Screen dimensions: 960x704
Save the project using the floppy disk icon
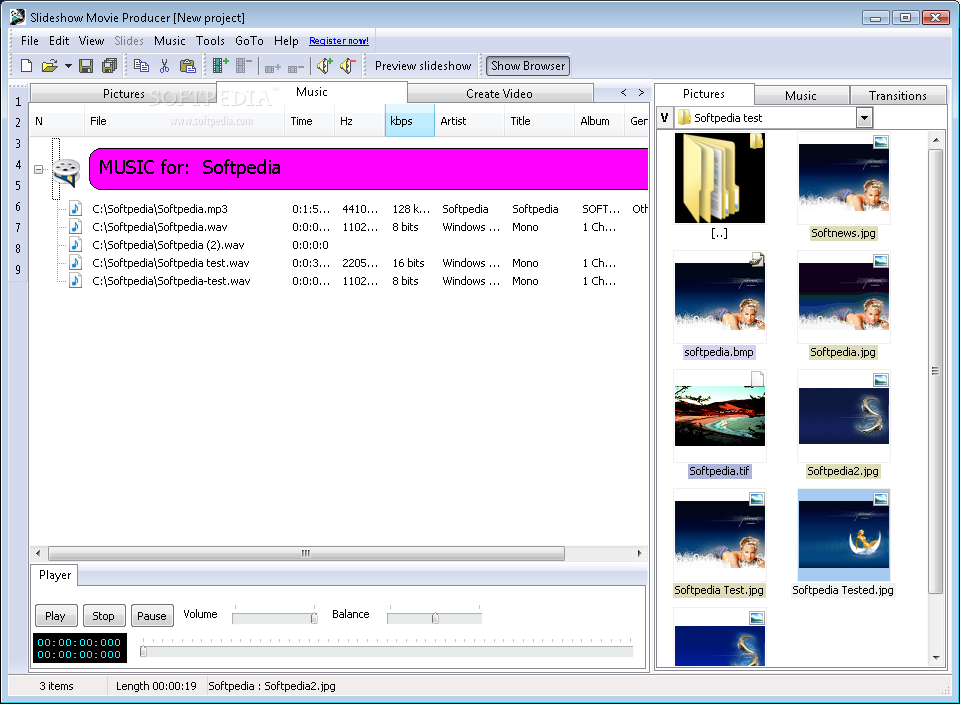pos(86,66)
